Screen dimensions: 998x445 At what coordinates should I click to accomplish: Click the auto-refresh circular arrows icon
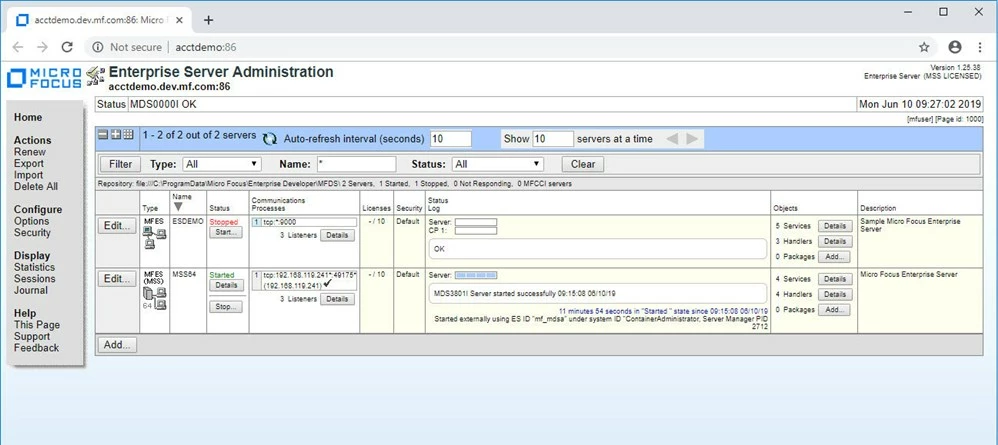pyautogui.click(x=270, y=139)
